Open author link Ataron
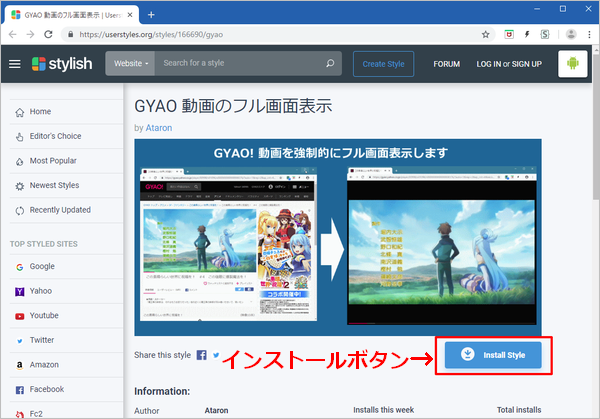 point(159,128)
